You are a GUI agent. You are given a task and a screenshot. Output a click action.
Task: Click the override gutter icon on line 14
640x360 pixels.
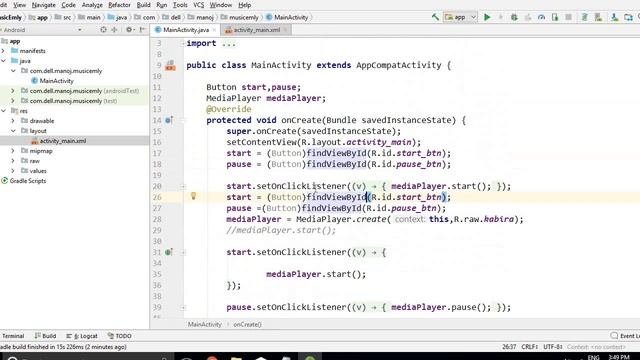tap(169, 120)
